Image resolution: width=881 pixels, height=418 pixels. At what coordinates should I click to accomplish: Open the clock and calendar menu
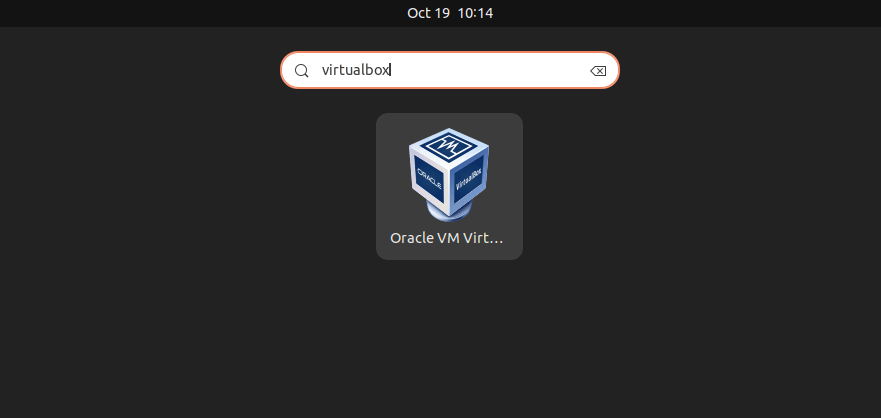(450, 13)
